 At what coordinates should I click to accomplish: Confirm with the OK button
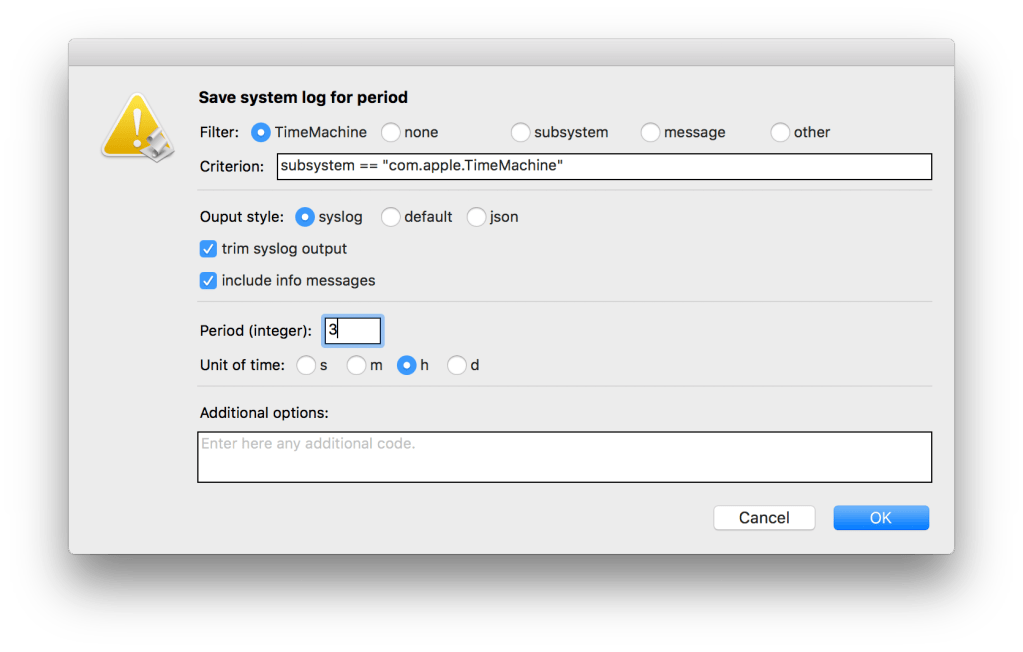tap(880, 518)
